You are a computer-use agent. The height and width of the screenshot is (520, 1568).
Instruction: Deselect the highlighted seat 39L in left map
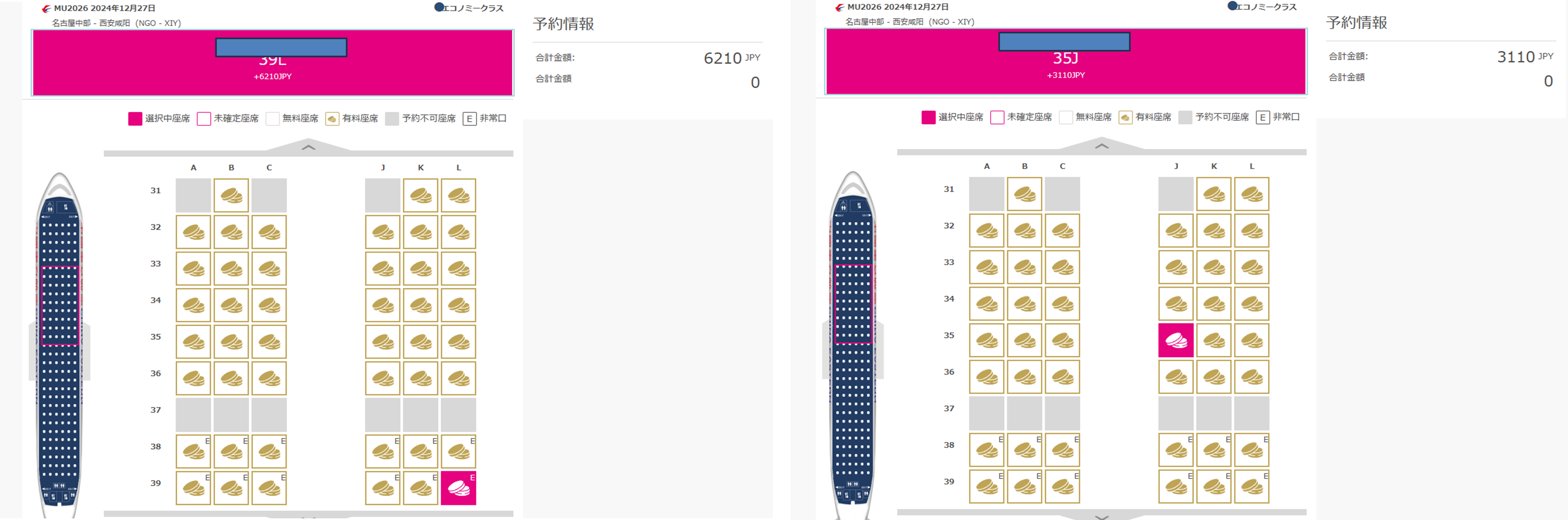coord(458,488)
